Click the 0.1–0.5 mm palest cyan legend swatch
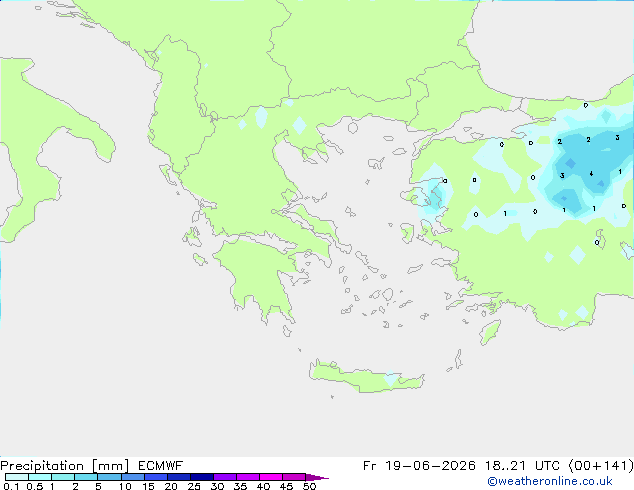Screen dimensions: 634x490 (17, 477)
